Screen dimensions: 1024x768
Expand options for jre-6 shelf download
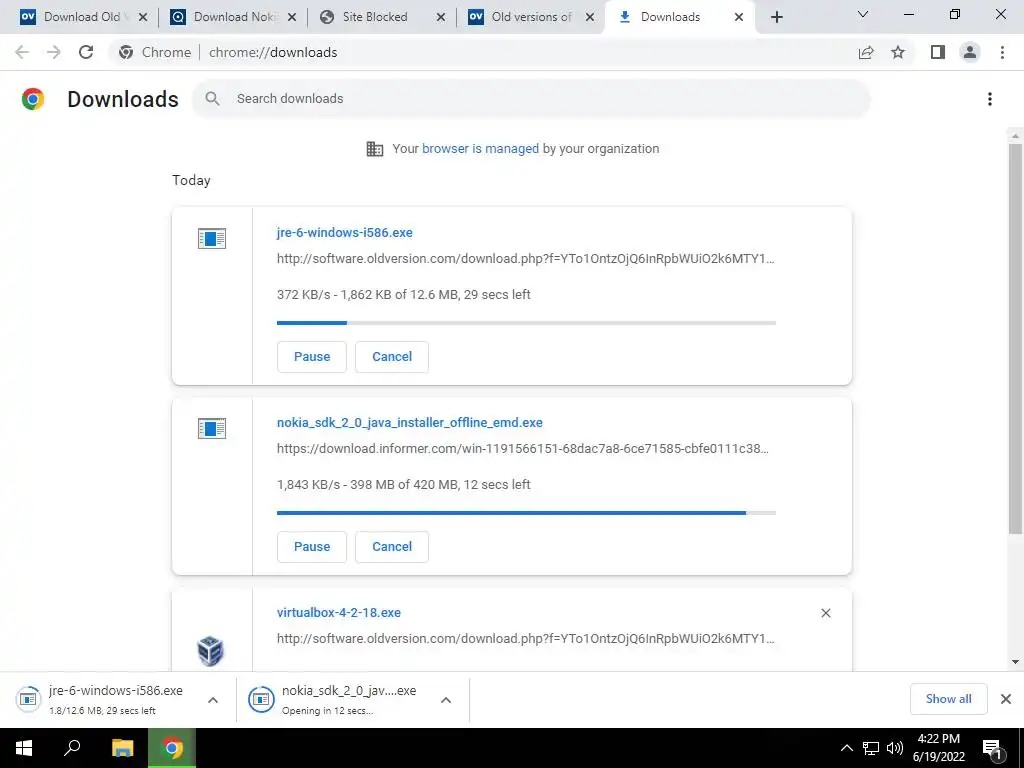coord(213,700)
